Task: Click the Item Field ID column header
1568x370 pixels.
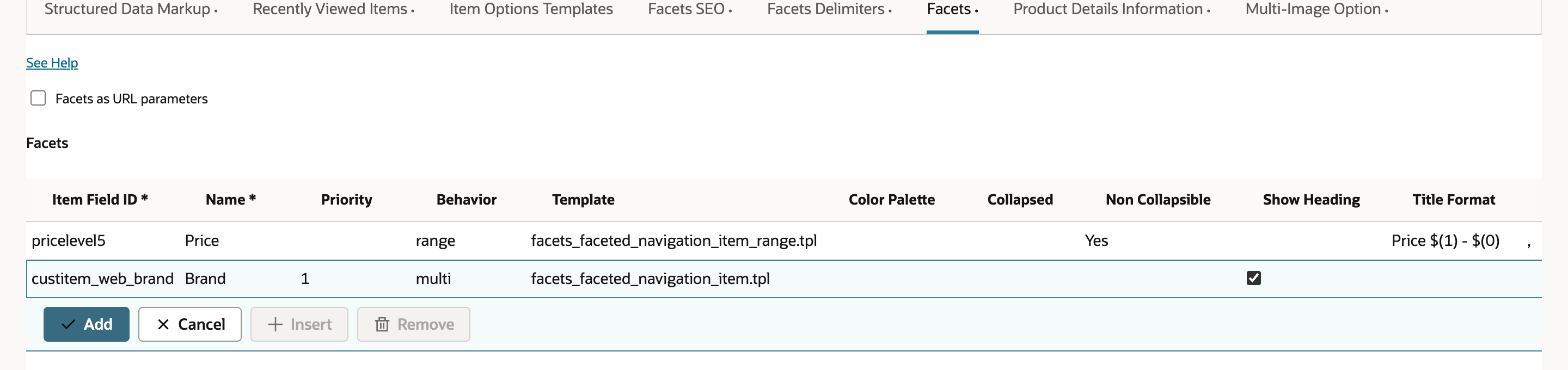Action: click(100, 200)
